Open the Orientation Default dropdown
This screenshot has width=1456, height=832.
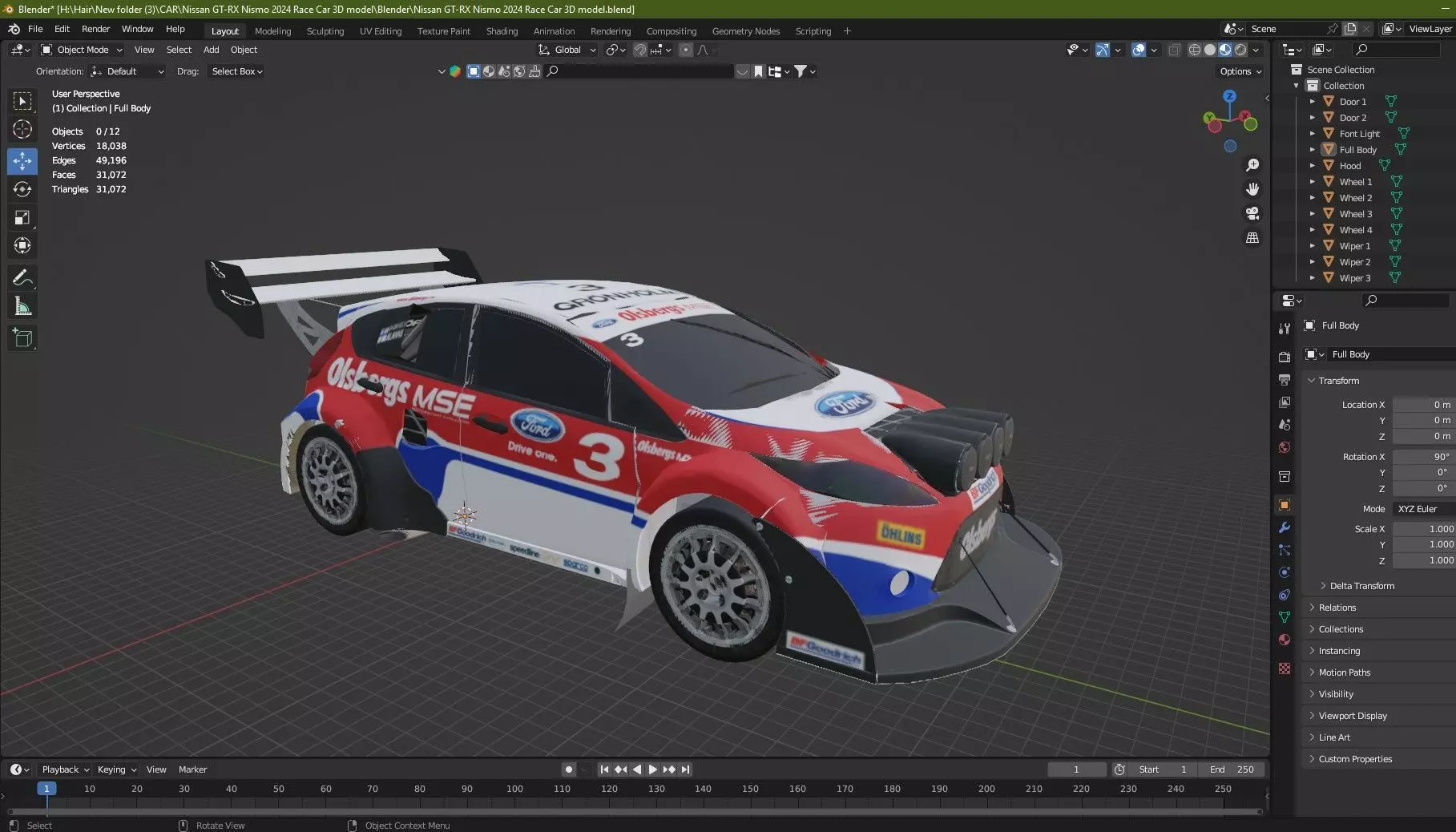click(127, 71)
